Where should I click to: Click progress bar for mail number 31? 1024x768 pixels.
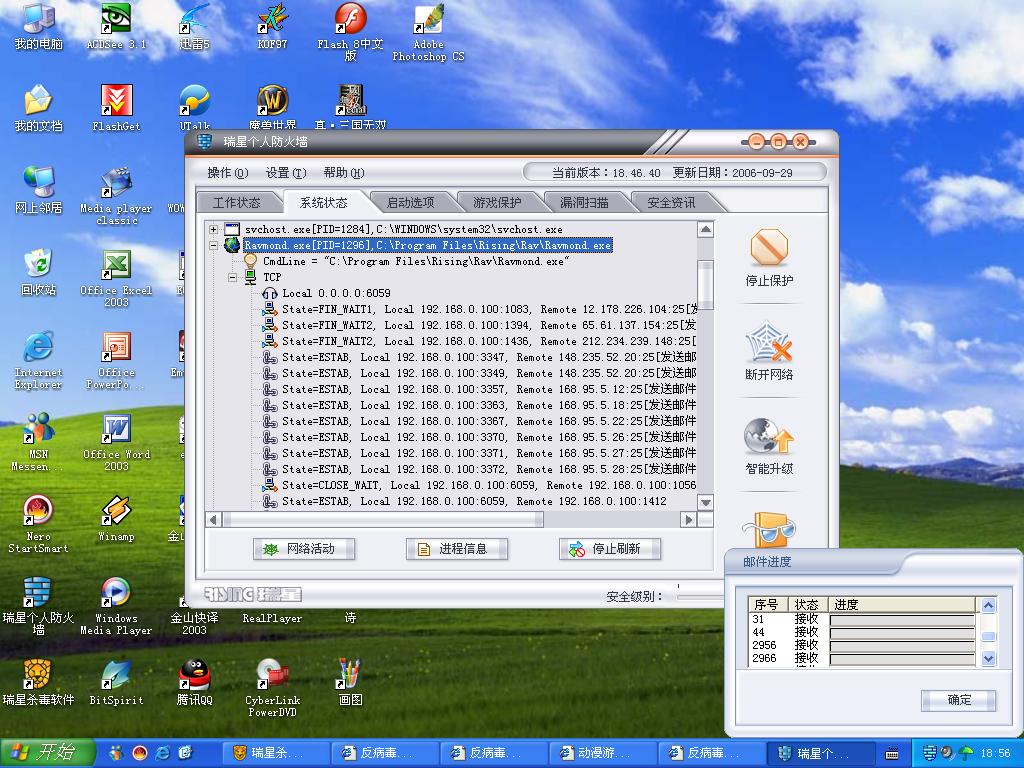(903, 619)
